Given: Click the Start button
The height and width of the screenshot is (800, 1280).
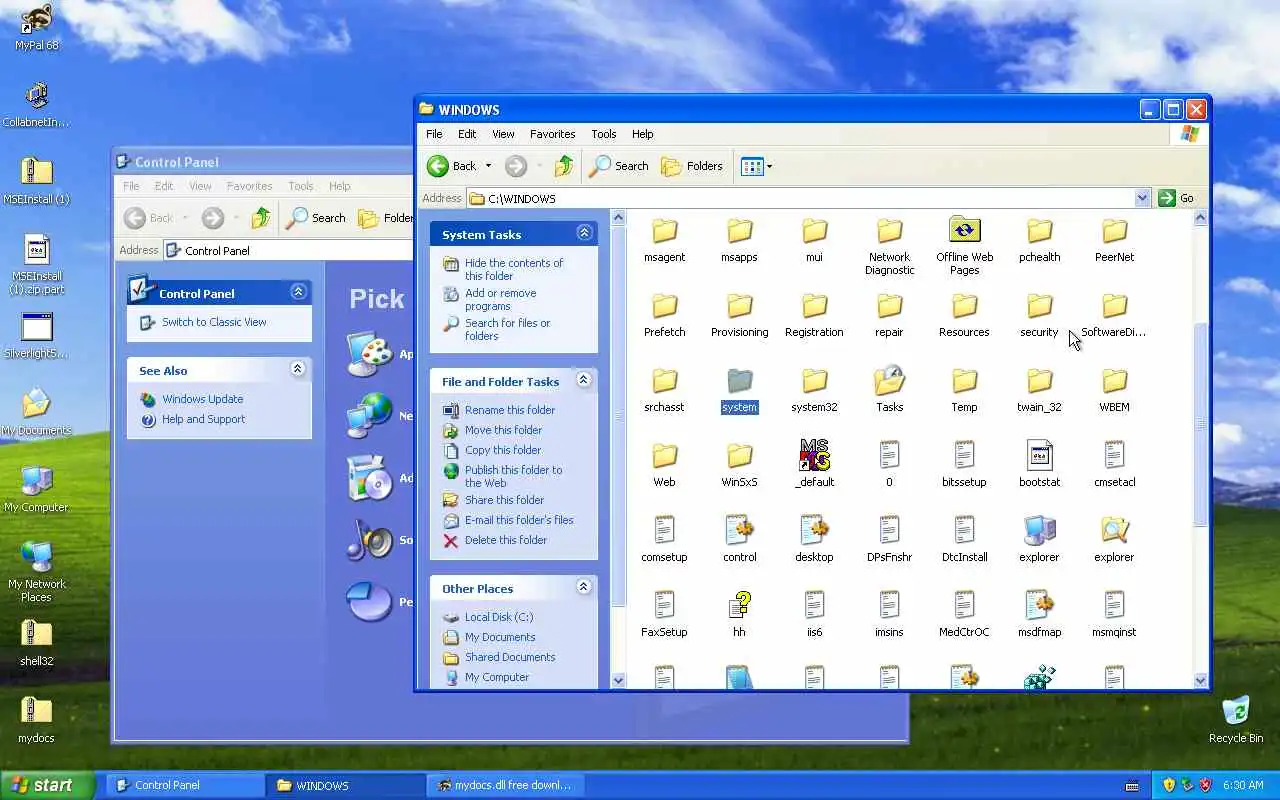Looking at the screenshot, I should pyautogui.click(x=47, y=785).
